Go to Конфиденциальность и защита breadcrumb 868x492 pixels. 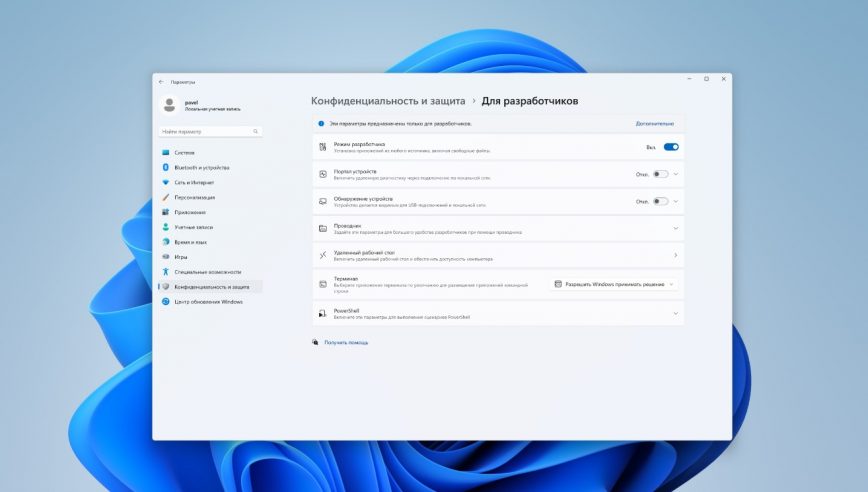coord(388,101)
